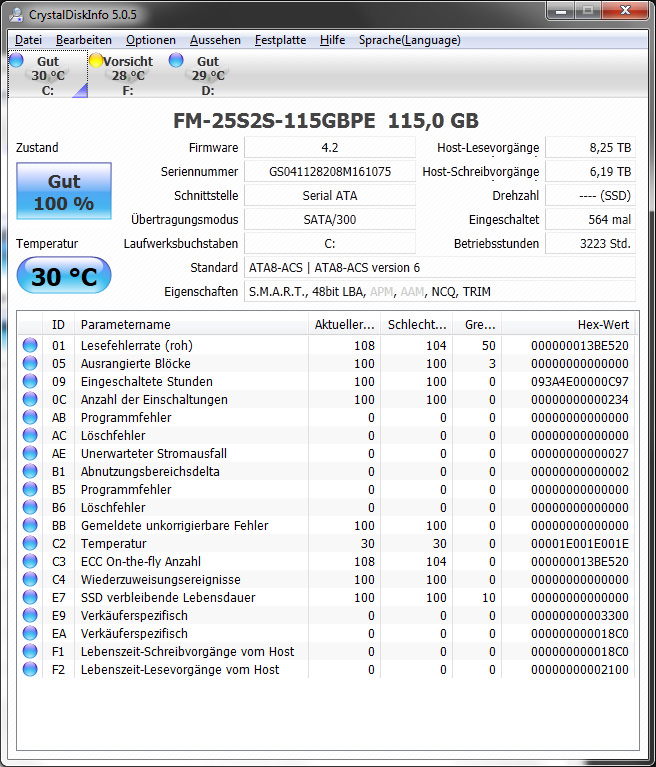Click the status orb of Lebenszeit-Lesevorgänge vom Host
The height and width of the screenshot is (767, 656).
pos(30,669)
